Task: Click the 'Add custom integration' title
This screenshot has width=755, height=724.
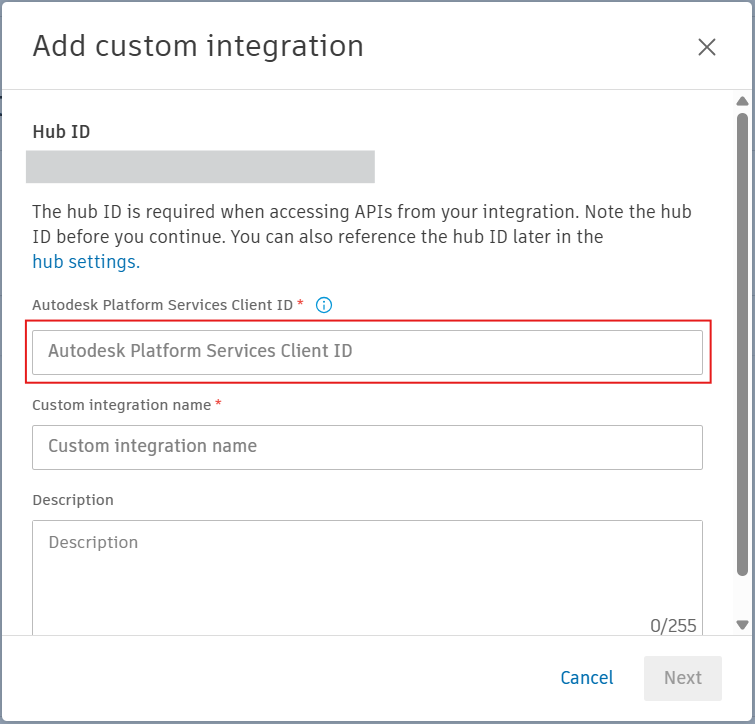Action: 198,47
